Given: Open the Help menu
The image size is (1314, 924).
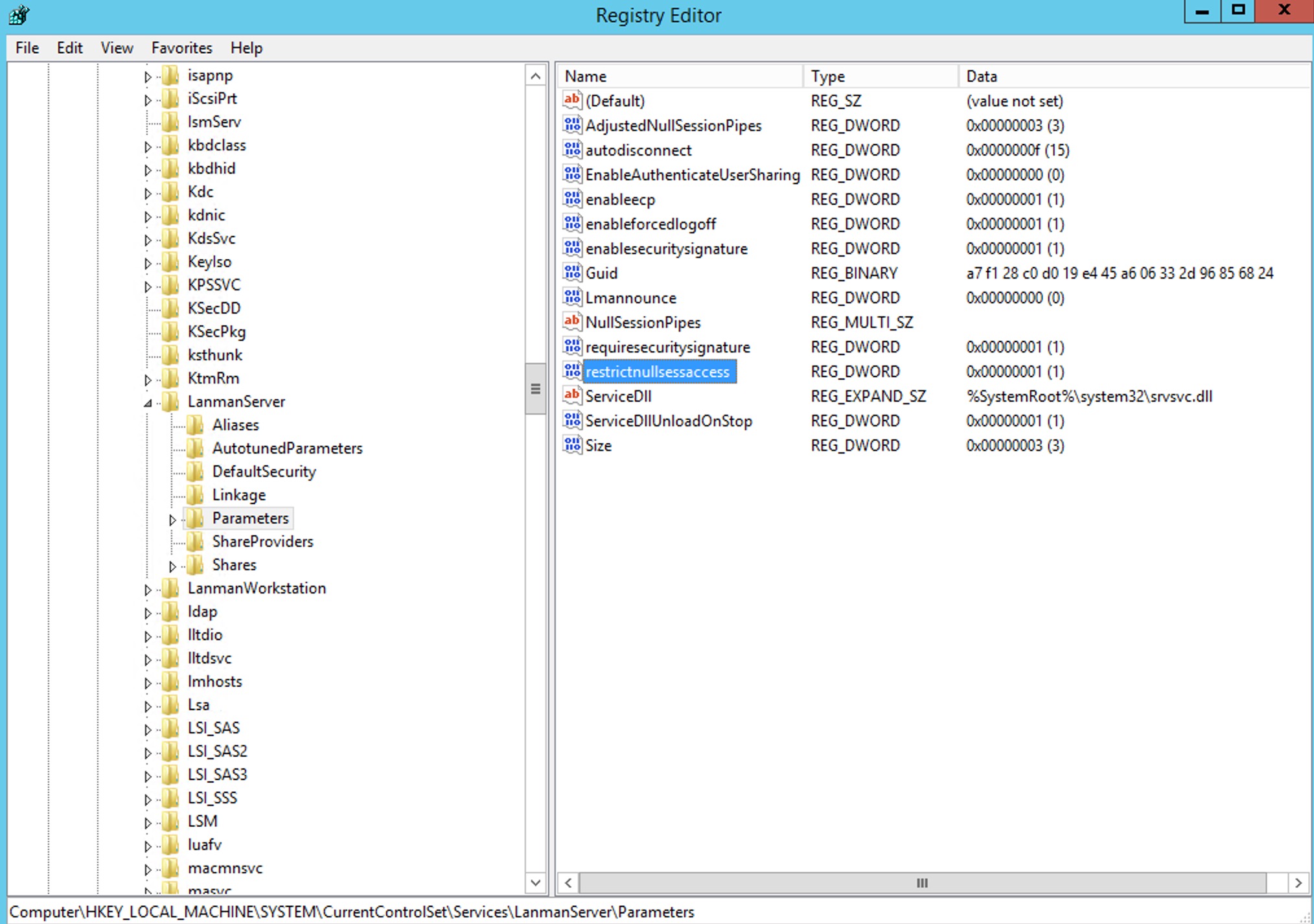Looking at the screenshot, I should point(246,48).
